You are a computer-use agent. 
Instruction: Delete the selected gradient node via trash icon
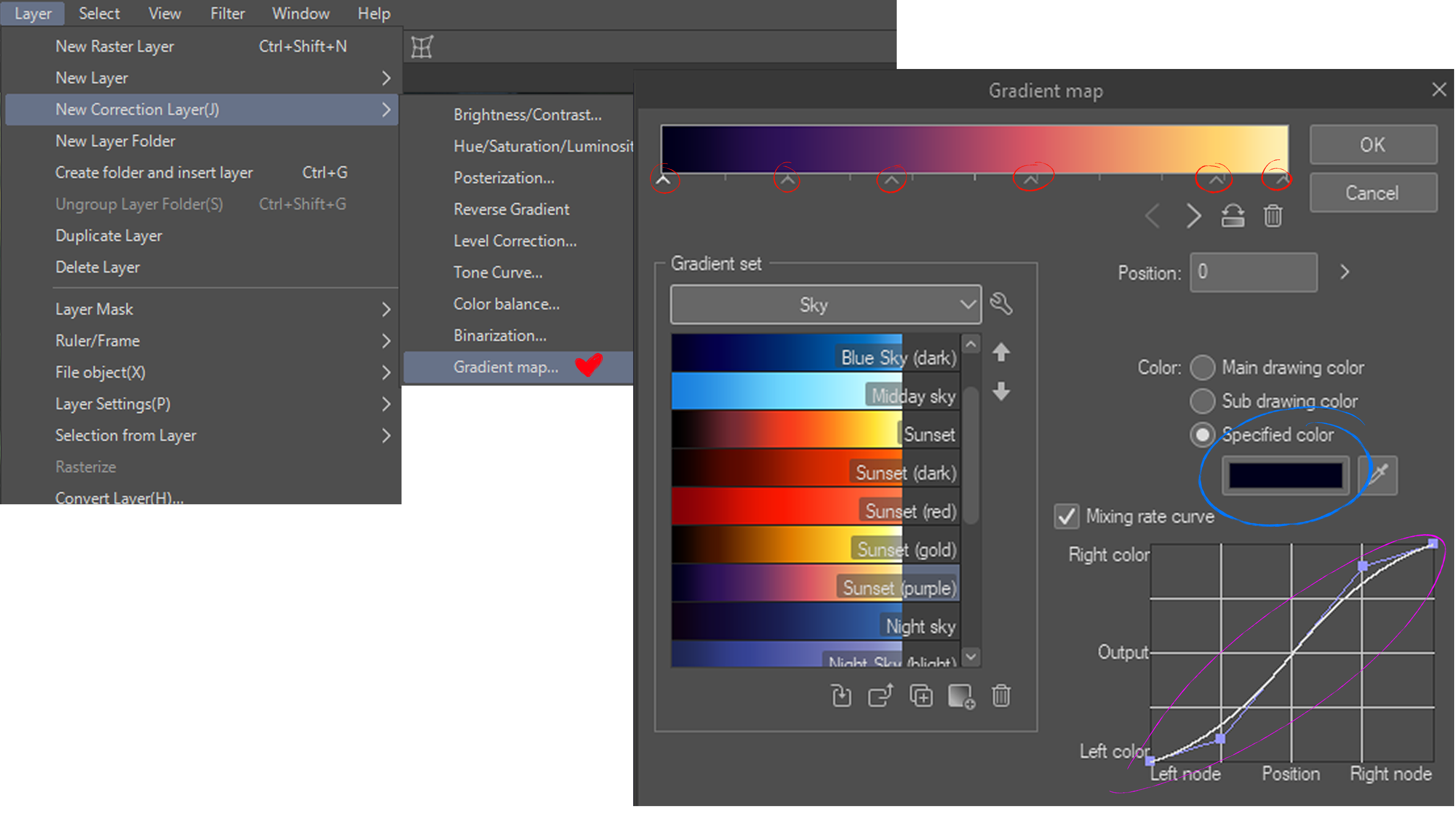pos(1273,216)
